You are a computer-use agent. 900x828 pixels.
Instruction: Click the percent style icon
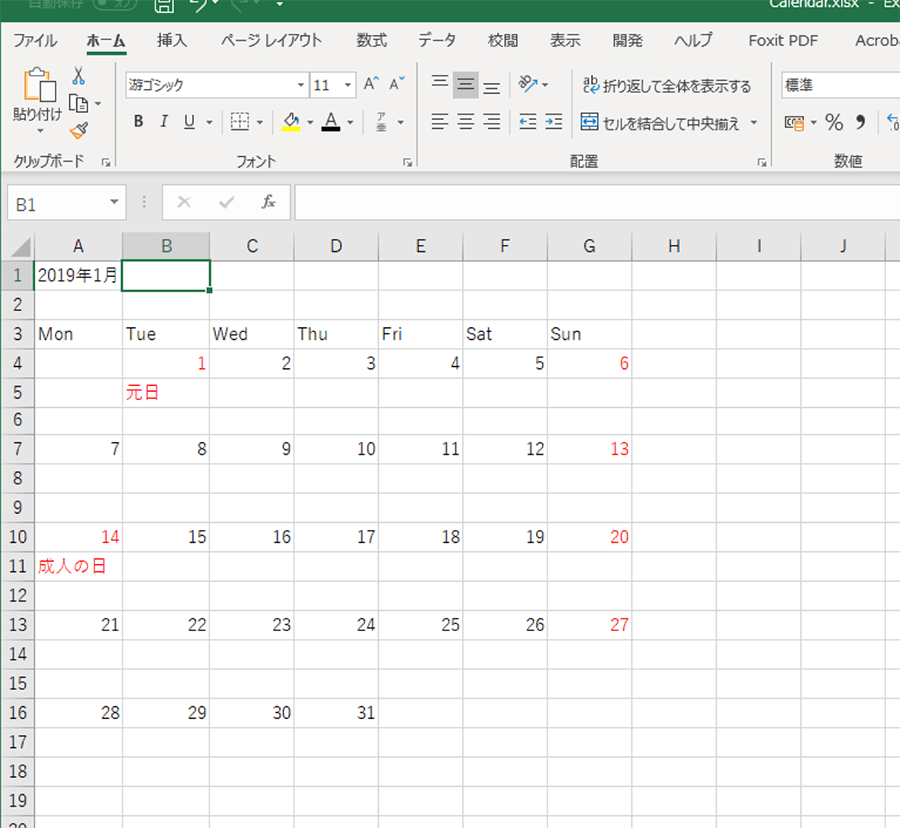coord(834,122)
